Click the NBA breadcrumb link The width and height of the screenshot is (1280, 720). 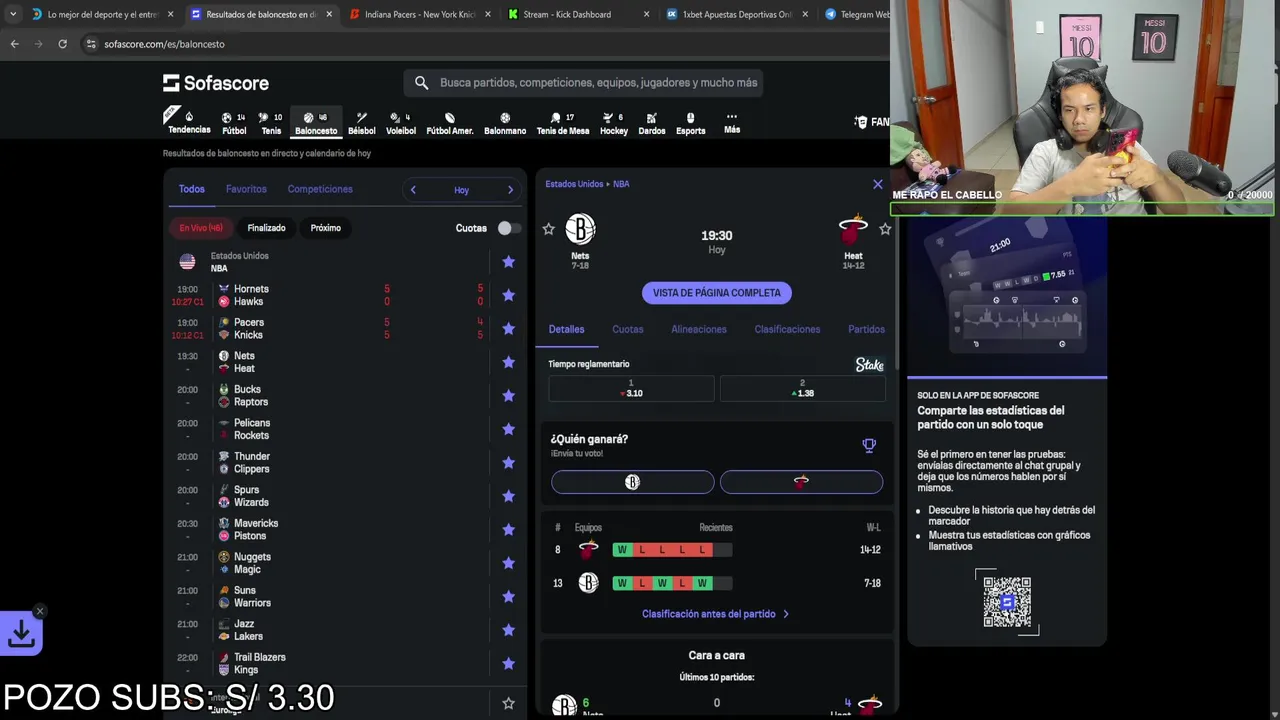(621, 184)
